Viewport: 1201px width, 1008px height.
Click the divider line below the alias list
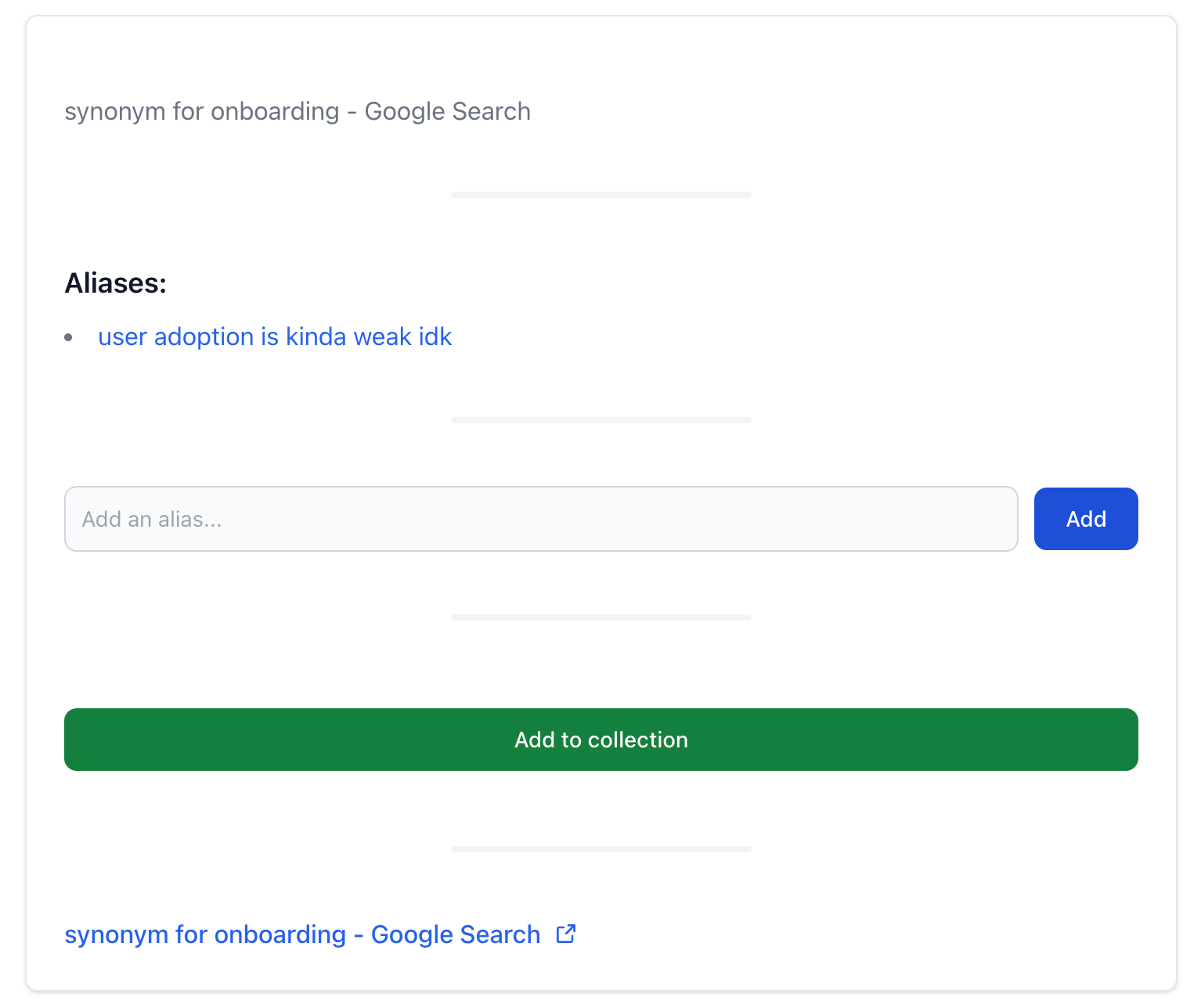[600, 420]
